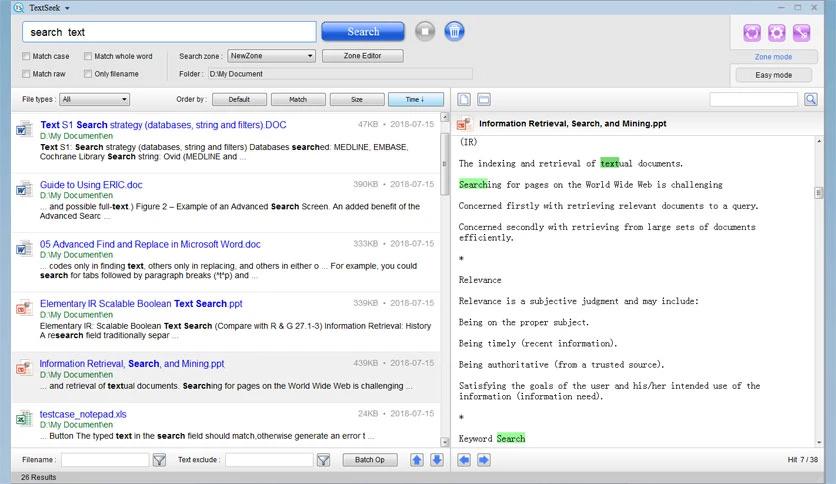Click the down arrow beside Batch Op
This screenshot has height=484, width=836.
pyautogui.click(x=436, y=460)
